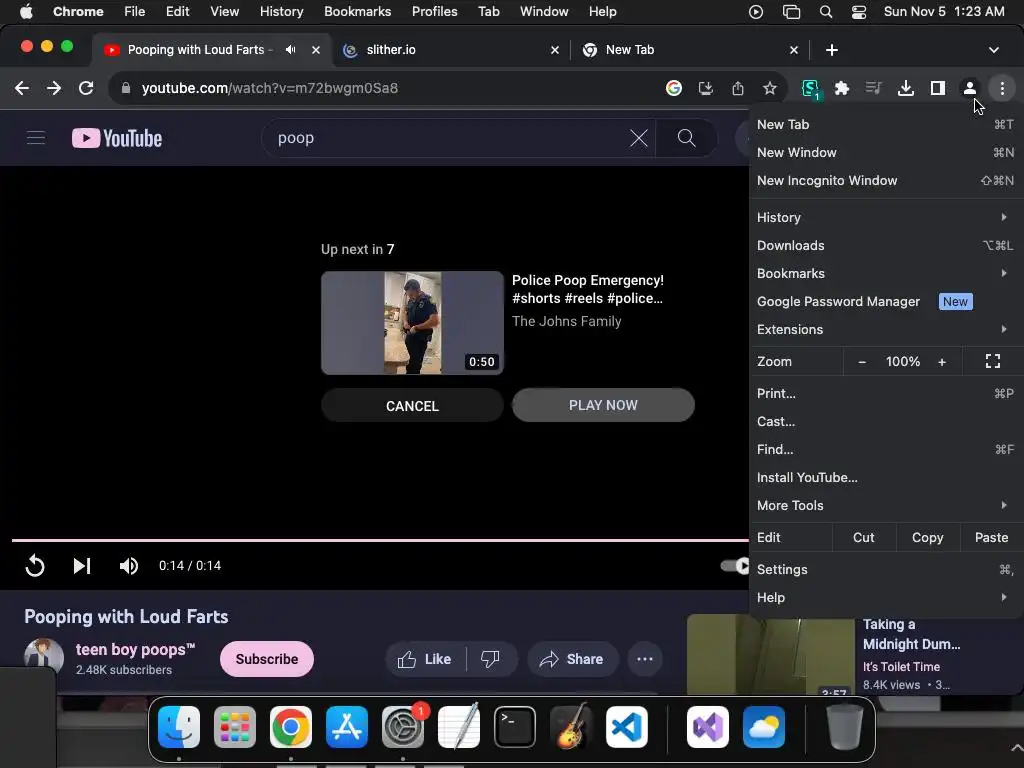Go back to previous page
The height and width of the screenshot is (768, 1024).
pos(22,88)
